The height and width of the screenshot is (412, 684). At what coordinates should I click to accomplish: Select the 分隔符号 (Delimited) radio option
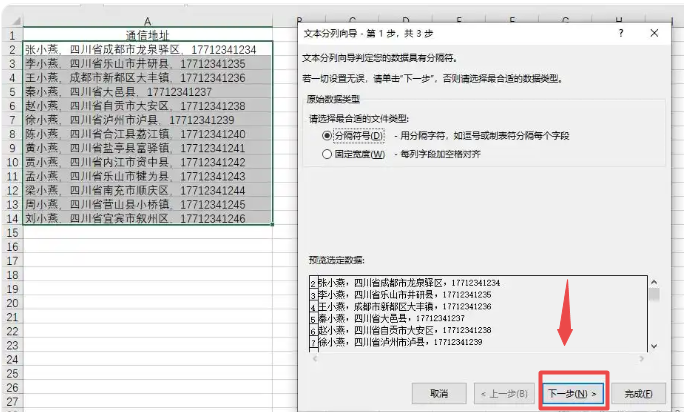327,134
